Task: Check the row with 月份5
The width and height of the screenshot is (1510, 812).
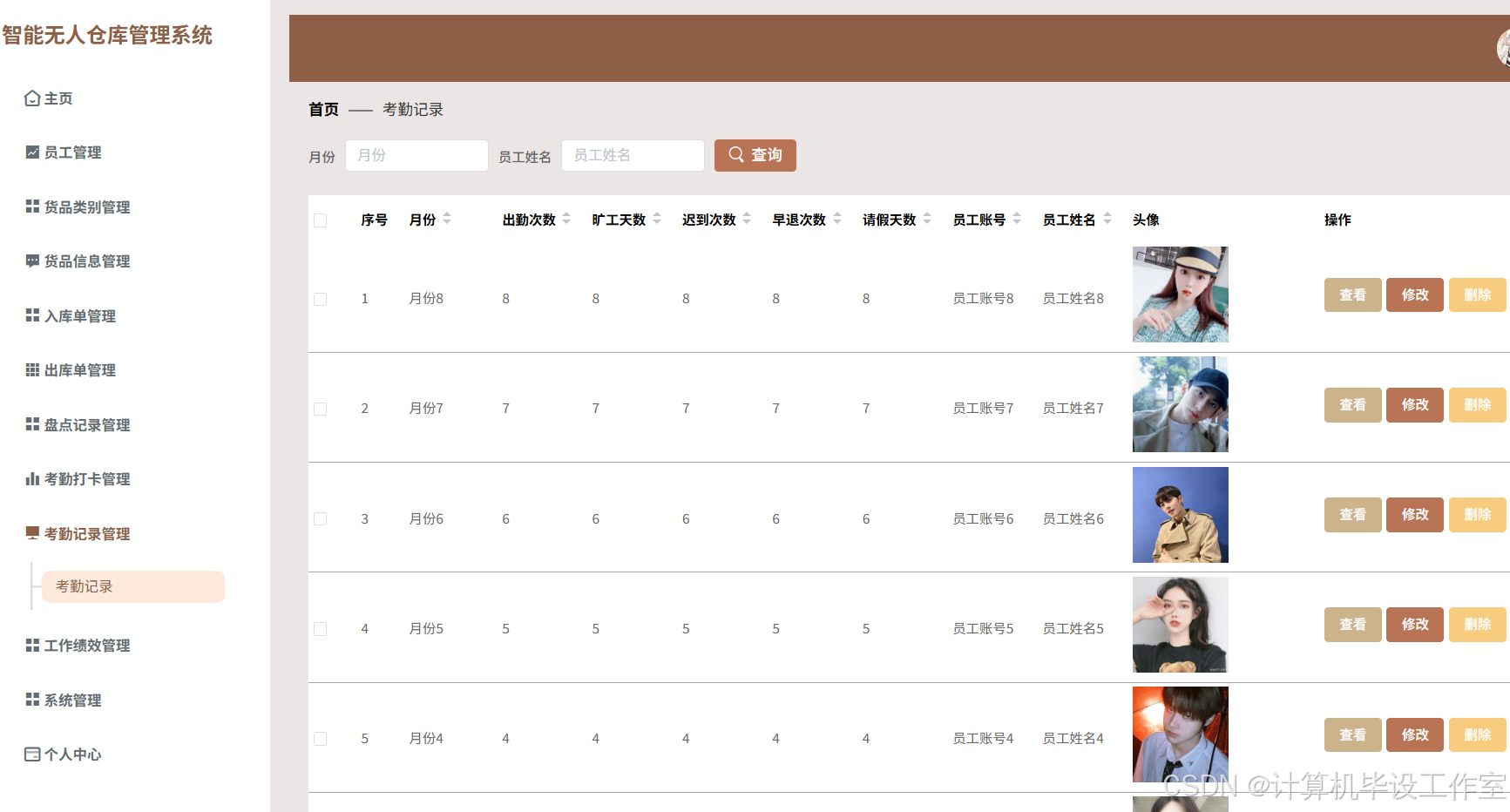Action: point(320,629)
